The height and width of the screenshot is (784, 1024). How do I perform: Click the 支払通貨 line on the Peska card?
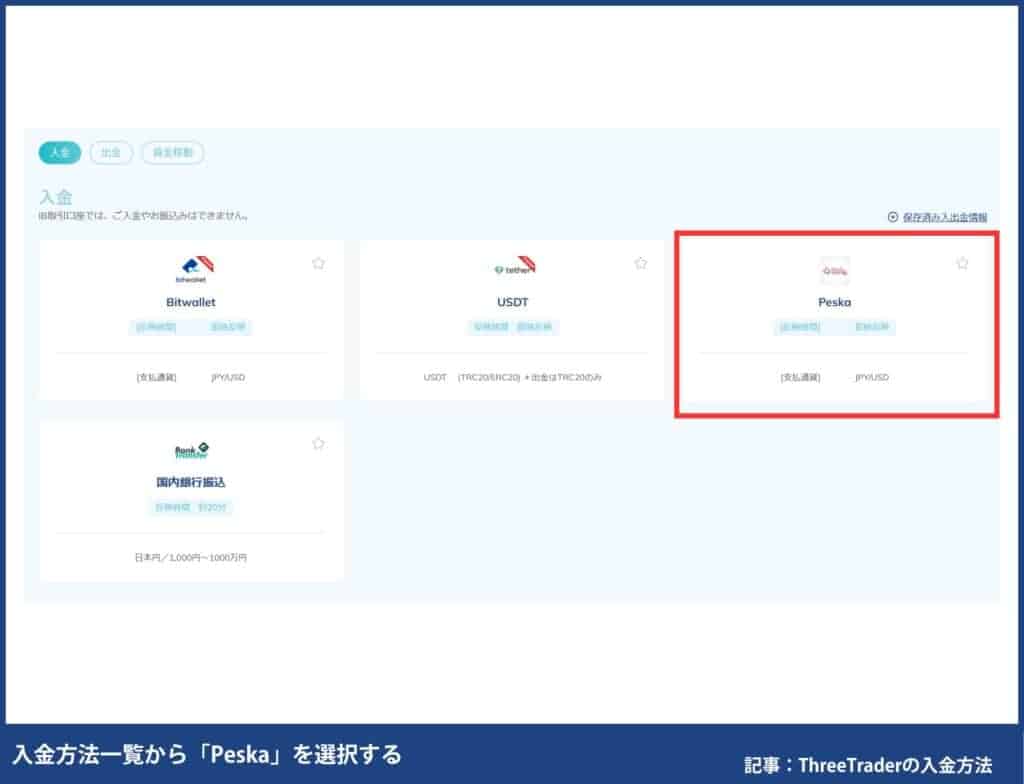(835, 377)
